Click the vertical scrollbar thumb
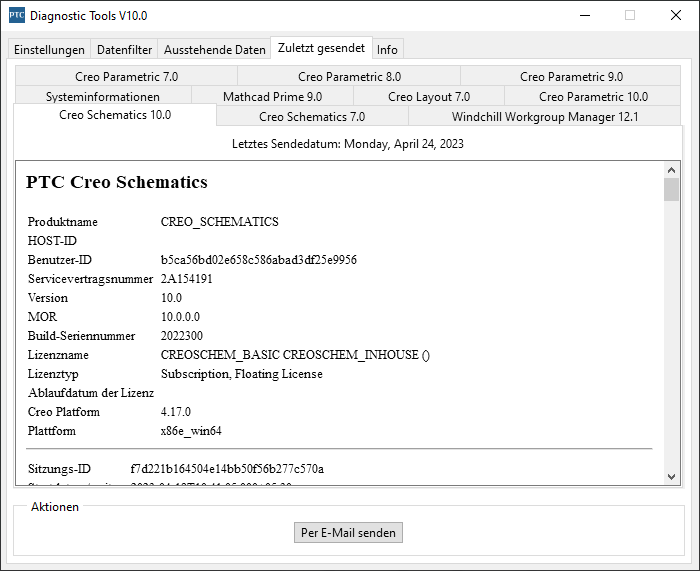The height and width of the screenshot is (571, 700). coord(671,190)
